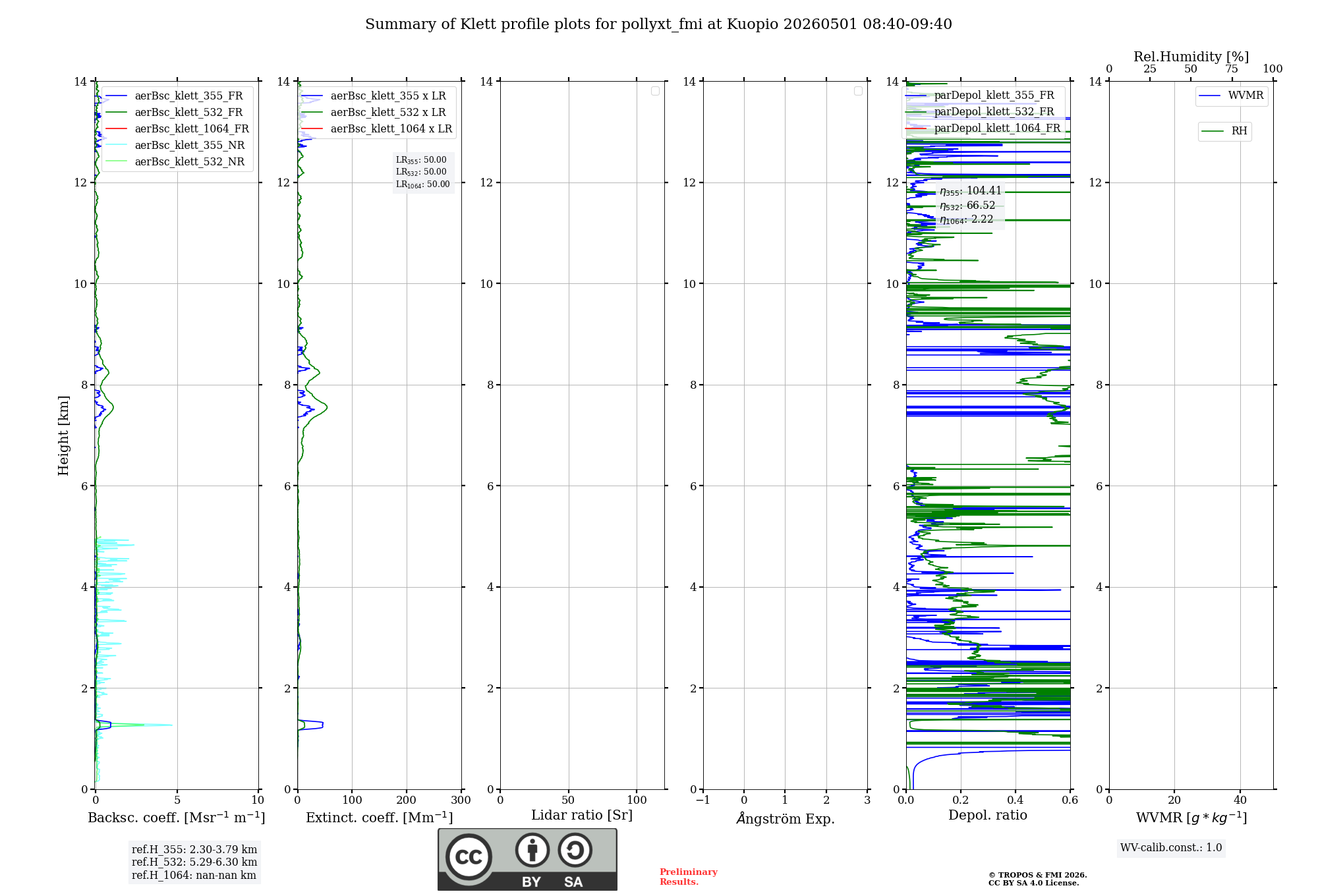Click parDepol_klett_1064_FR legend entry
This screenshot has width=1318, height=896.
[x=983, y=128]
